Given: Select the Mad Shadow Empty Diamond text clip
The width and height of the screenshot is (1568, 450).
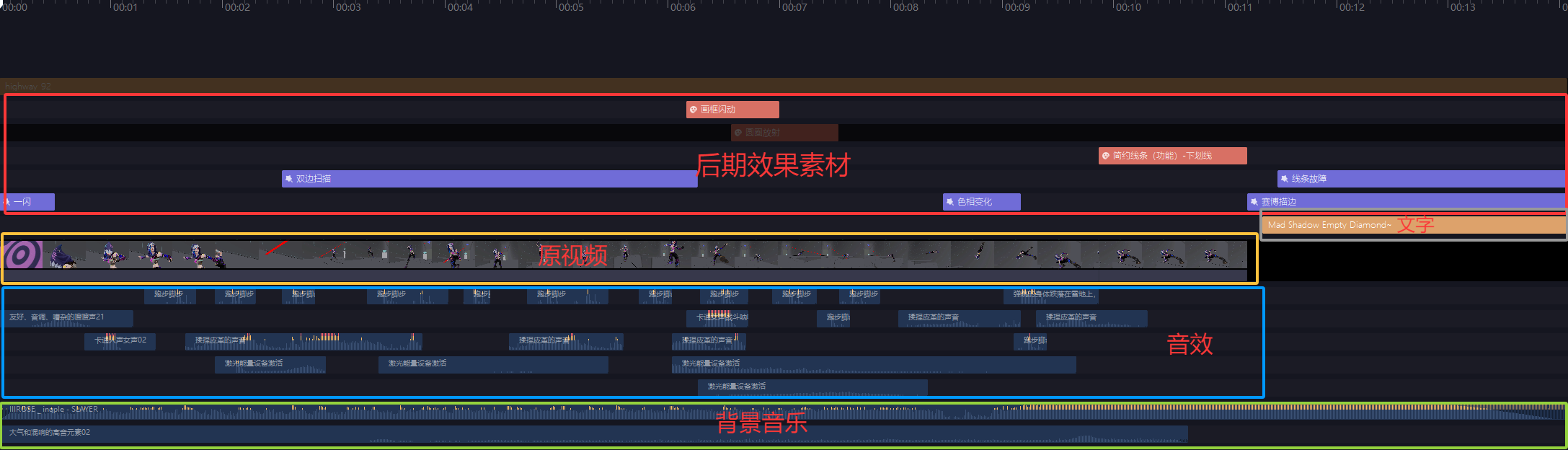Looking at the screenshot, I should click(x=1330, y=225).
